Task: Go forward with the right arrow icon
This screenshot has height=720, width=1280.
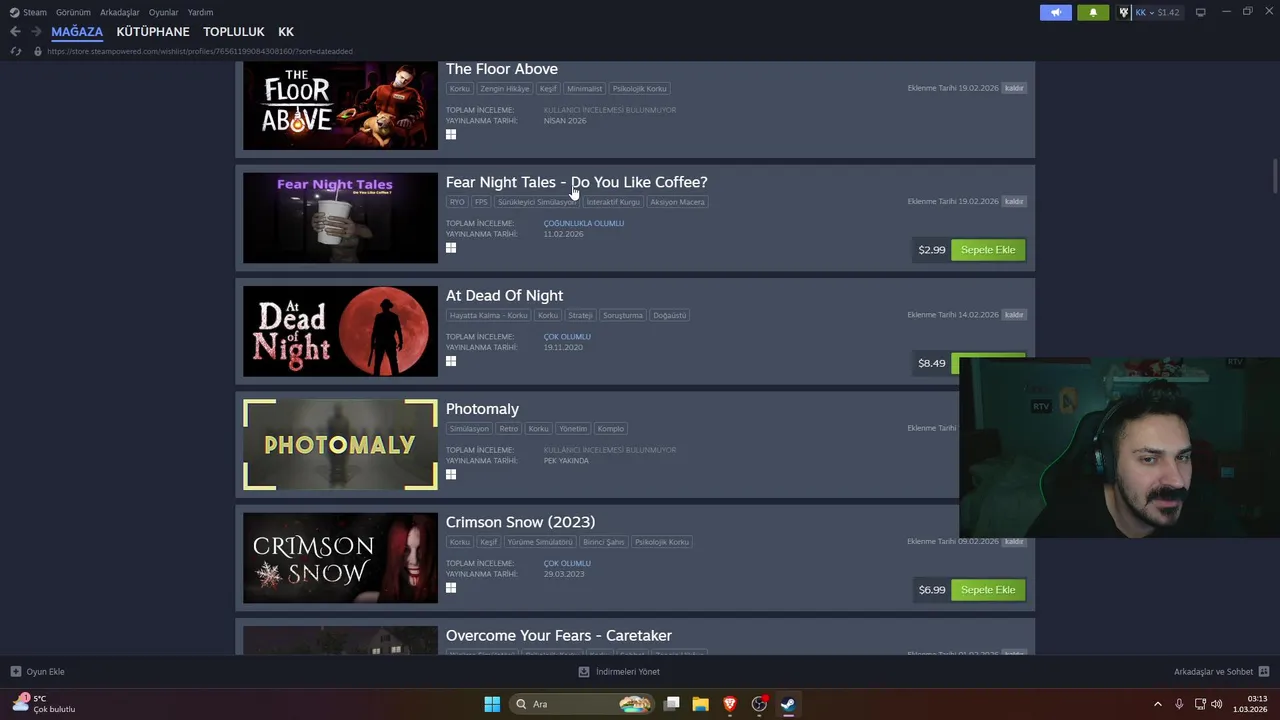Action: [x=37, y=32]
